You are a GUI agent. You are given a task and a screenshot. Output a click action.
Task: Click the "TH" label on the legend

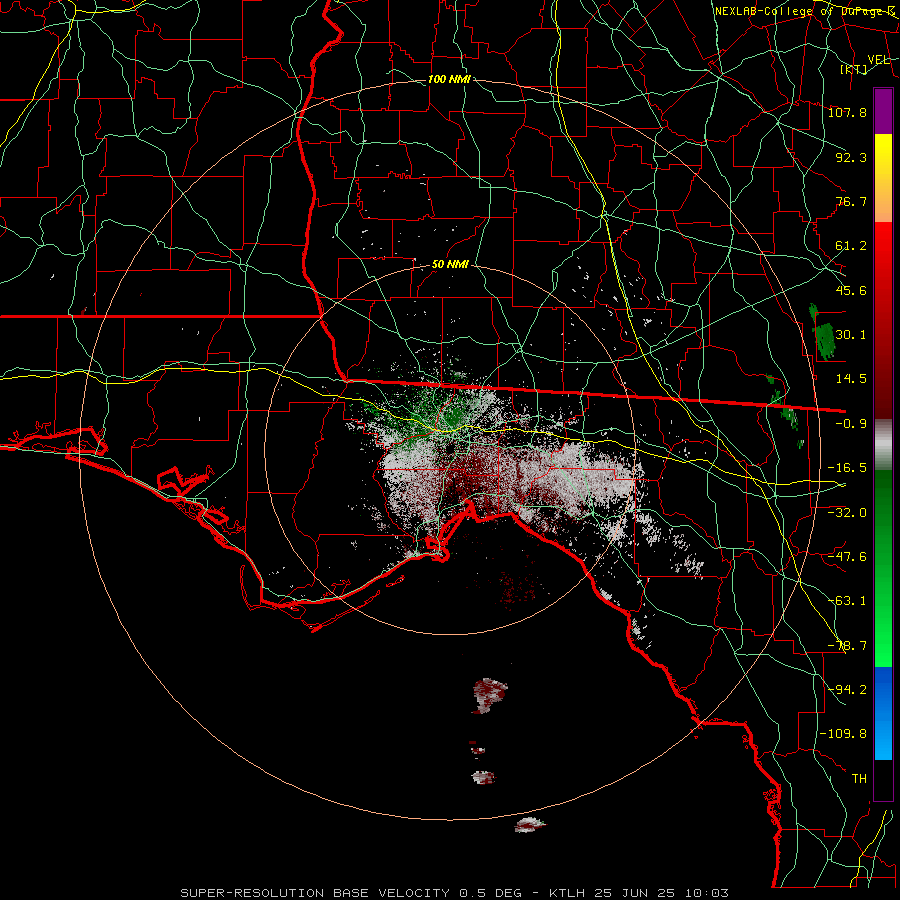click(x=859, y=779)
